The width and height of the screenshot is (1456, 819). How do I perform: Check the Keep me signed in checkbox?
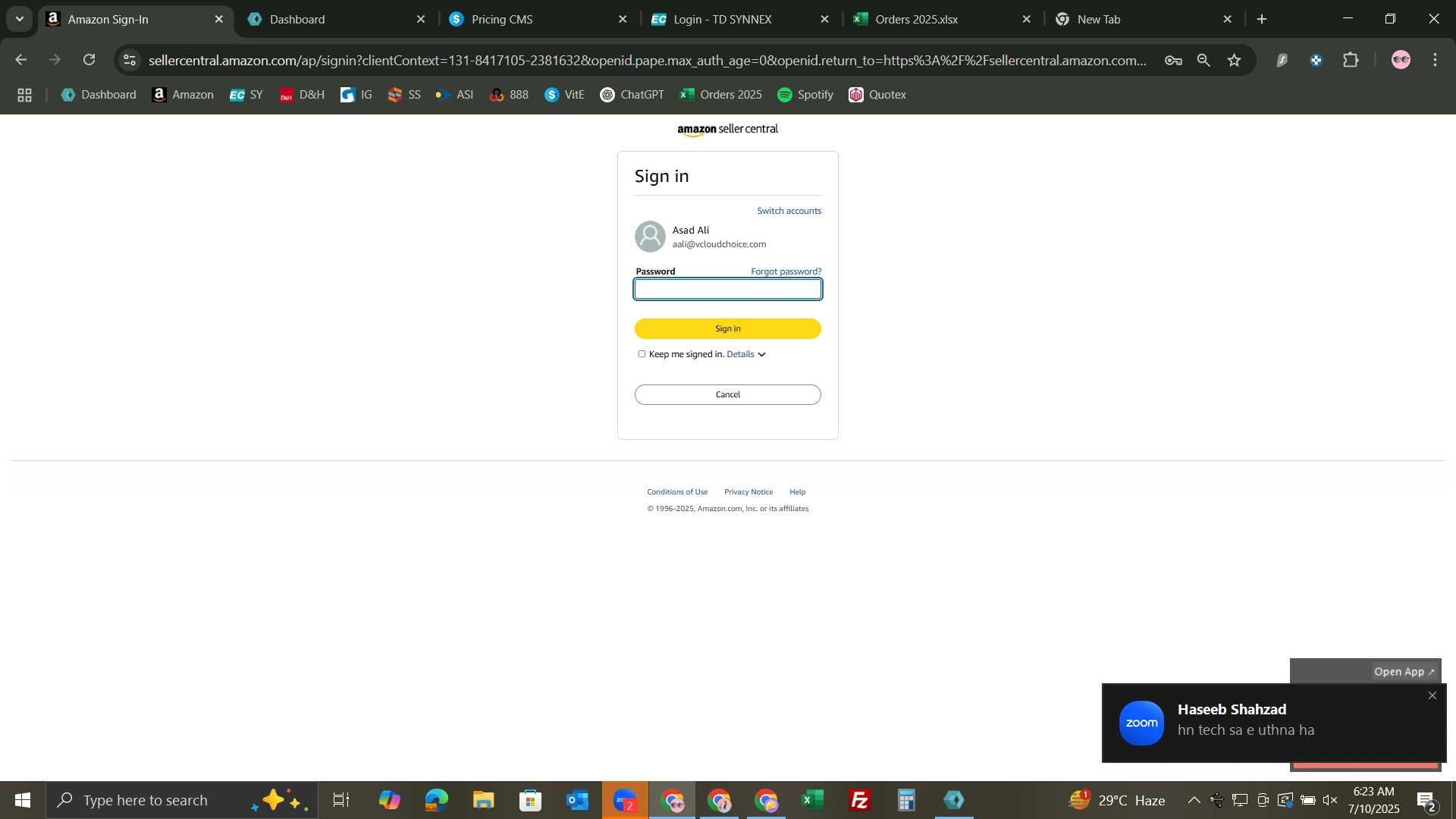pyautogui.click(x=642, y=354)
